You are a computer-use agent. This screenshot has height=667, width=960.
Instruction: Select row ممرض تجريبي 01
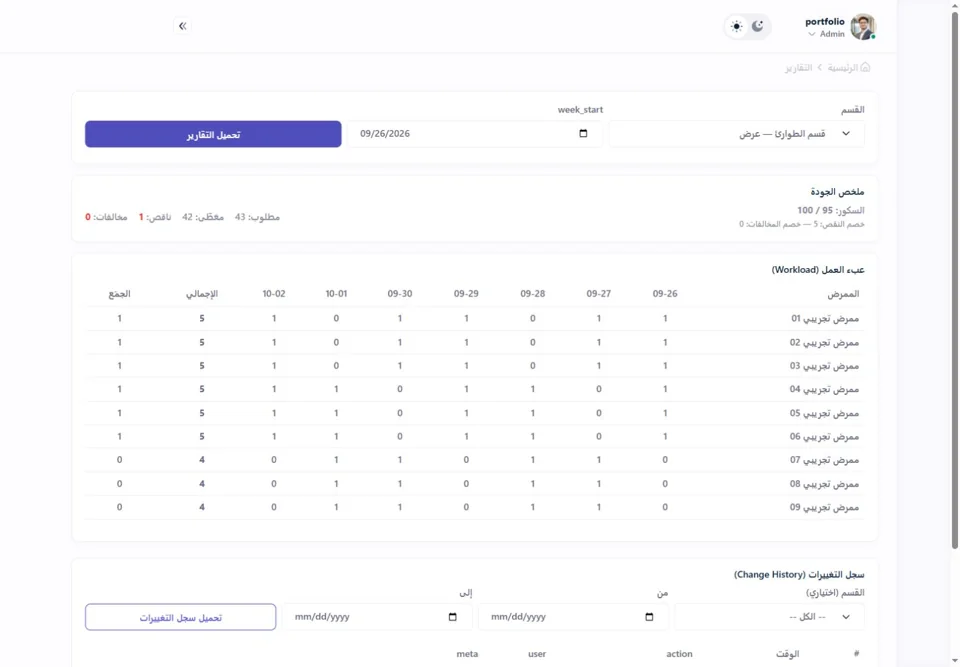click(x=475, y=318)
